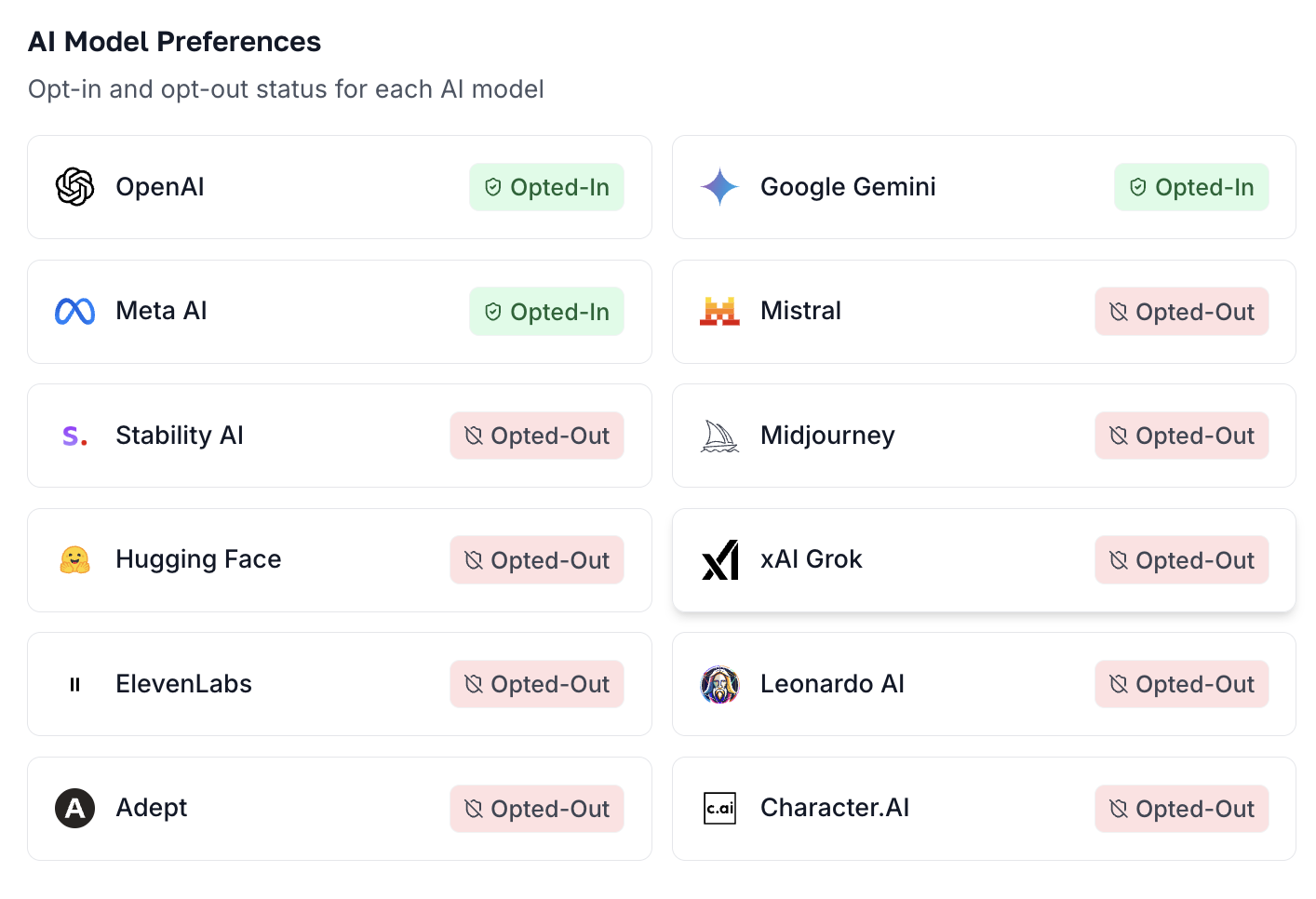1316x899 pixels.
Task: Click the ElevenLabs pause-bars logo
Action: coord(74,684)
